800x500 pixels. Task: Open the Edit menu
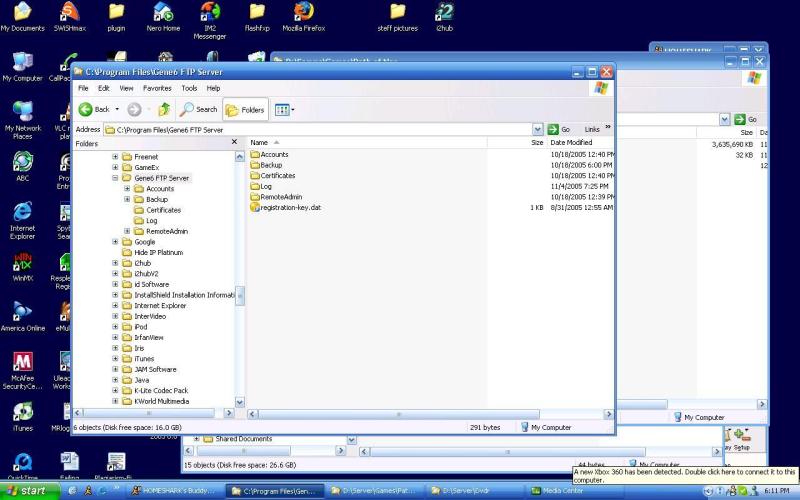[104, 88]
